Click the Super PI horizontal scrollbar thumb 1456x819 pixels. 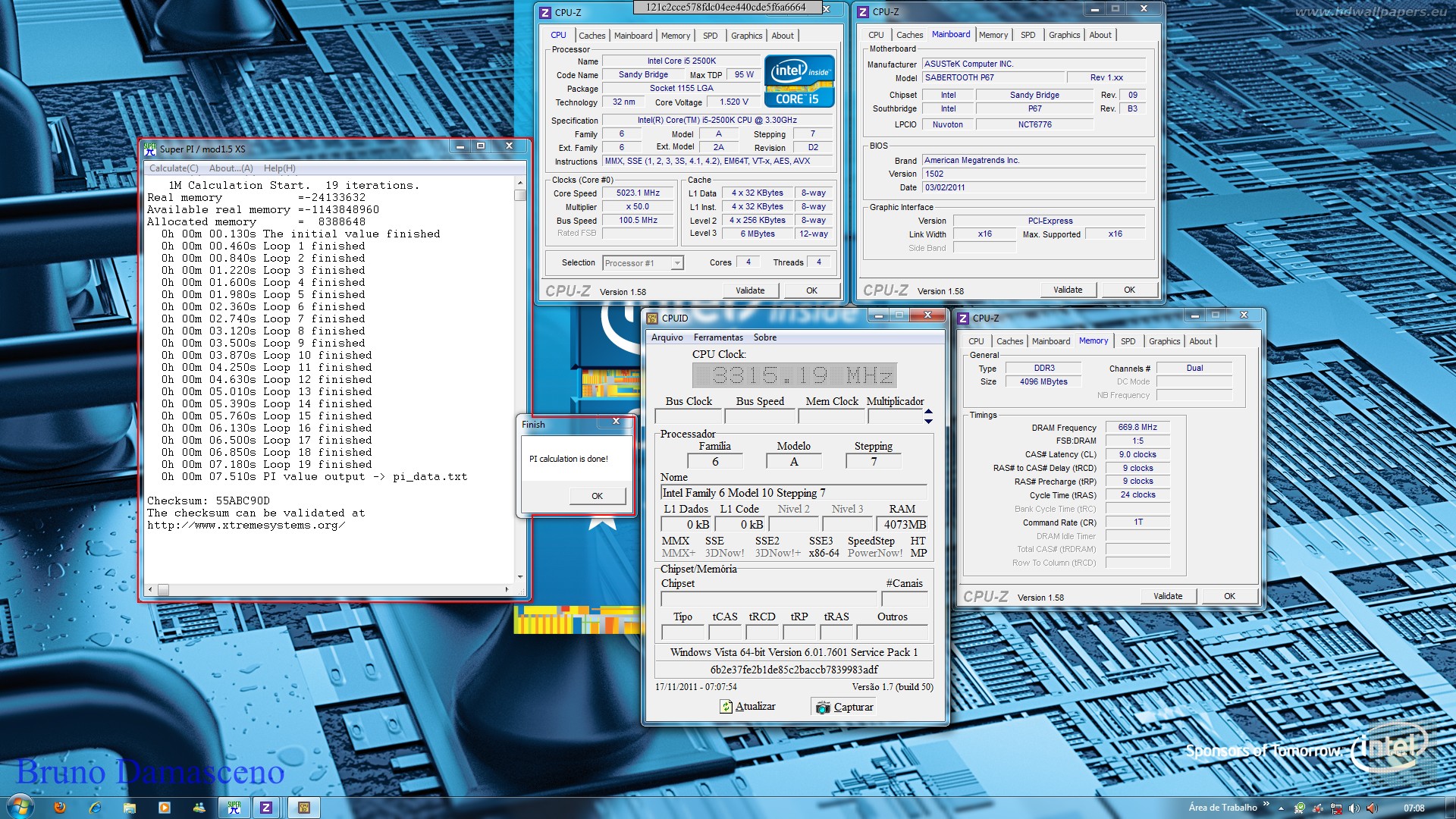(163, 589)
